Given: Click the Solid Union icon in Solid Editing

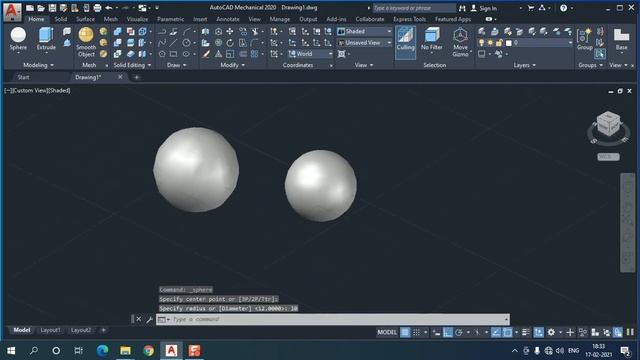Looking at the screenshot, I should [118, 31].
